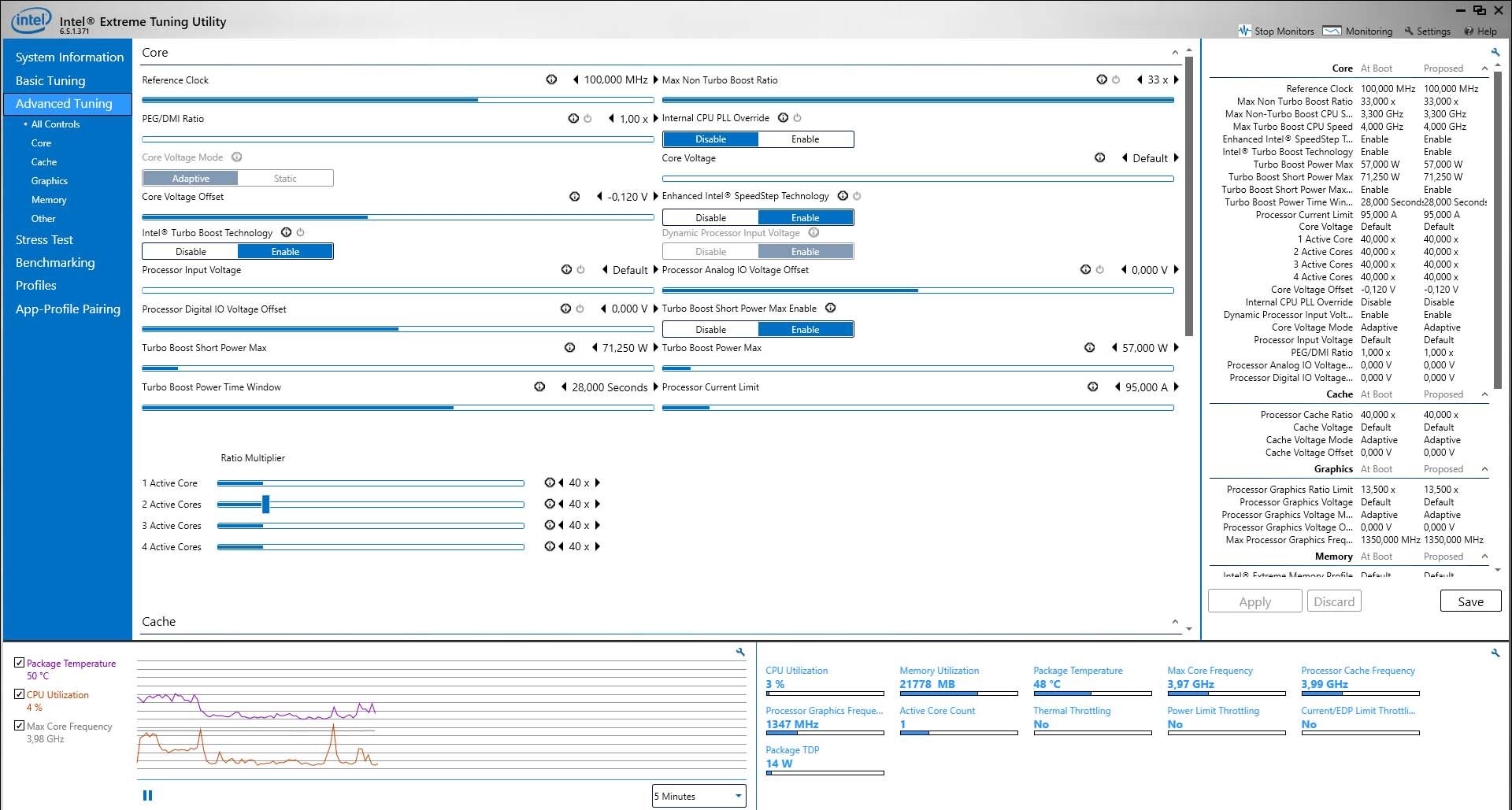Click info icon for Processor Input Voltage
Screen dimensions: 1512x810
pyautogui.click(x=566, y=269)
